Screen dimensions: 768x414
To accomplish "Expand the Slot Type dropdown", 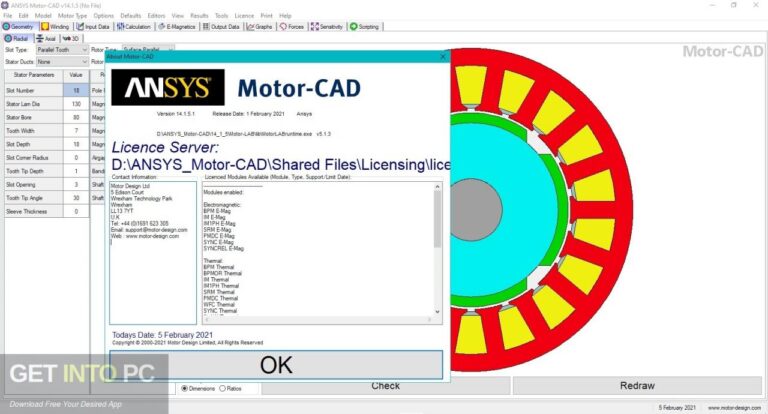I will coord(84,49).
